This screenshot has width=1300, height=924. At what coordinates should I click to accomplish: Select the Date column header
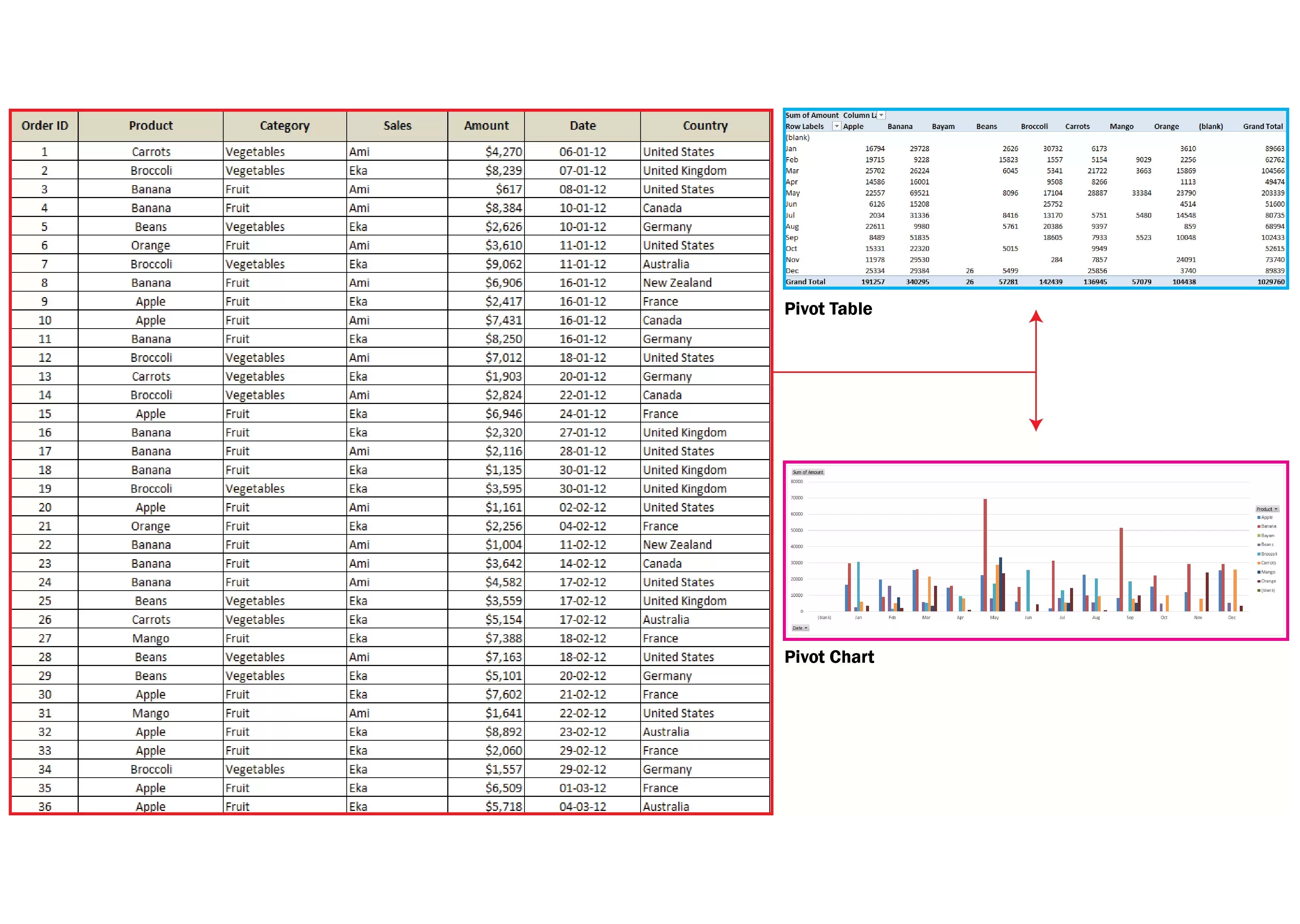tap(583, 126)
